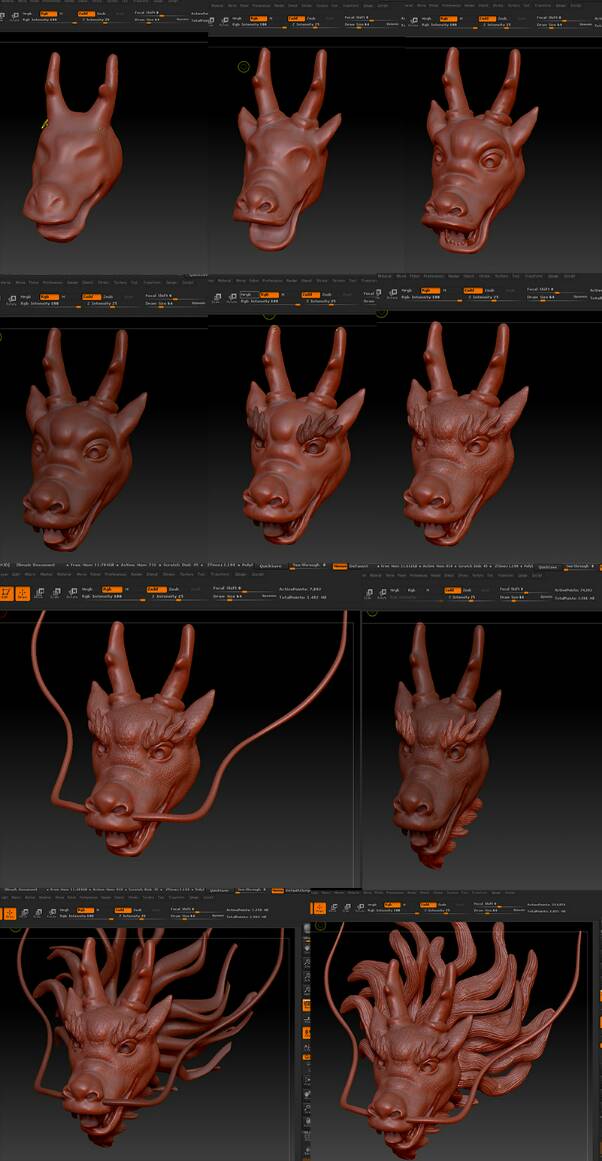Select the Rotate icon above the whiskered head
Image resolution: width=602 pixels, height=1161 pixels.
(x=72, y=592)
